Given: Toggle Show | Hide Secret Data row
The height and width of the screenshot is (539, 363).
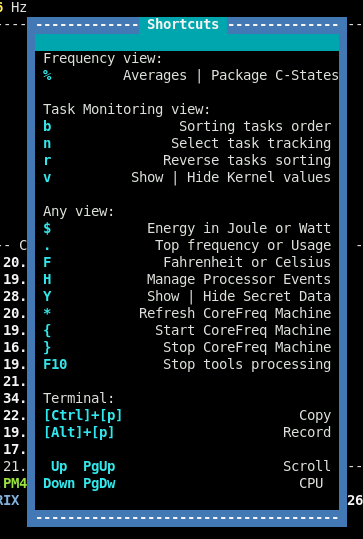Looking at the screenshot, I should [187, 297].
